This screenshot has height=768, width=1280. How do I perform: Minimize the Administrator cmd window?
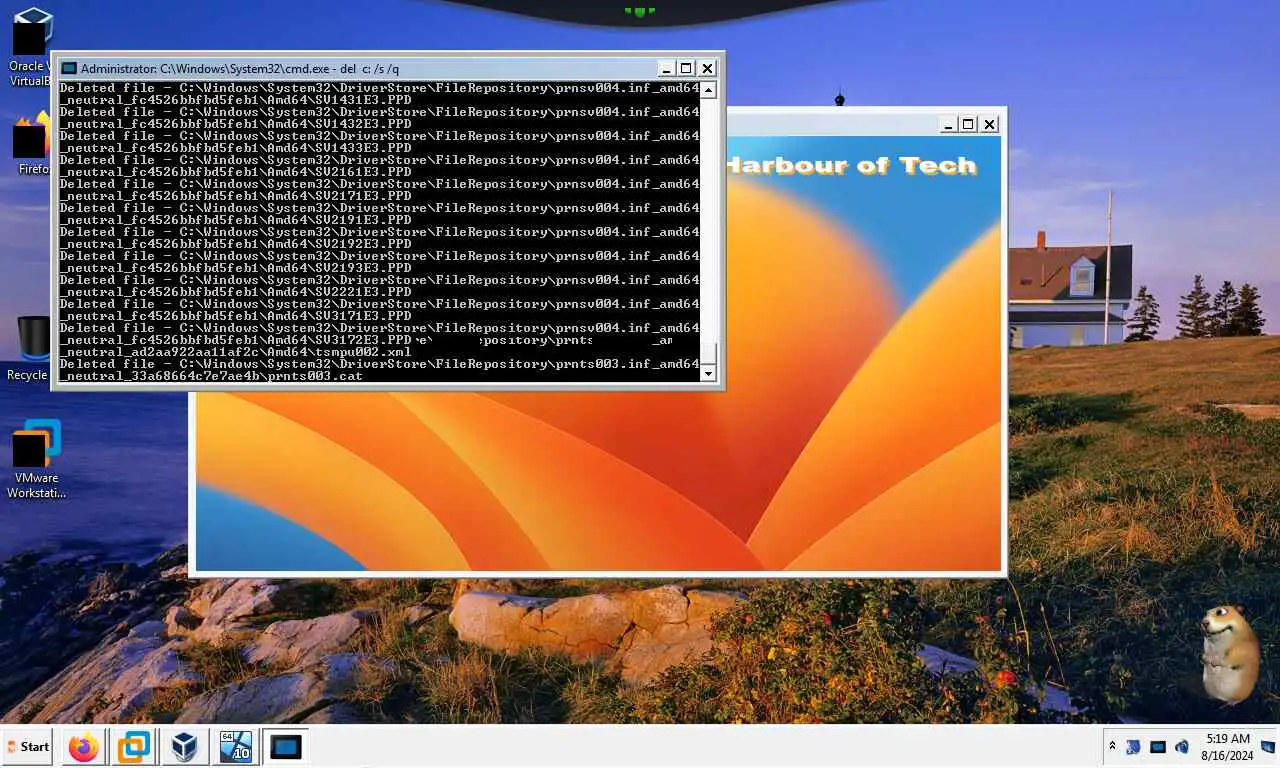[x=666, y=68]
